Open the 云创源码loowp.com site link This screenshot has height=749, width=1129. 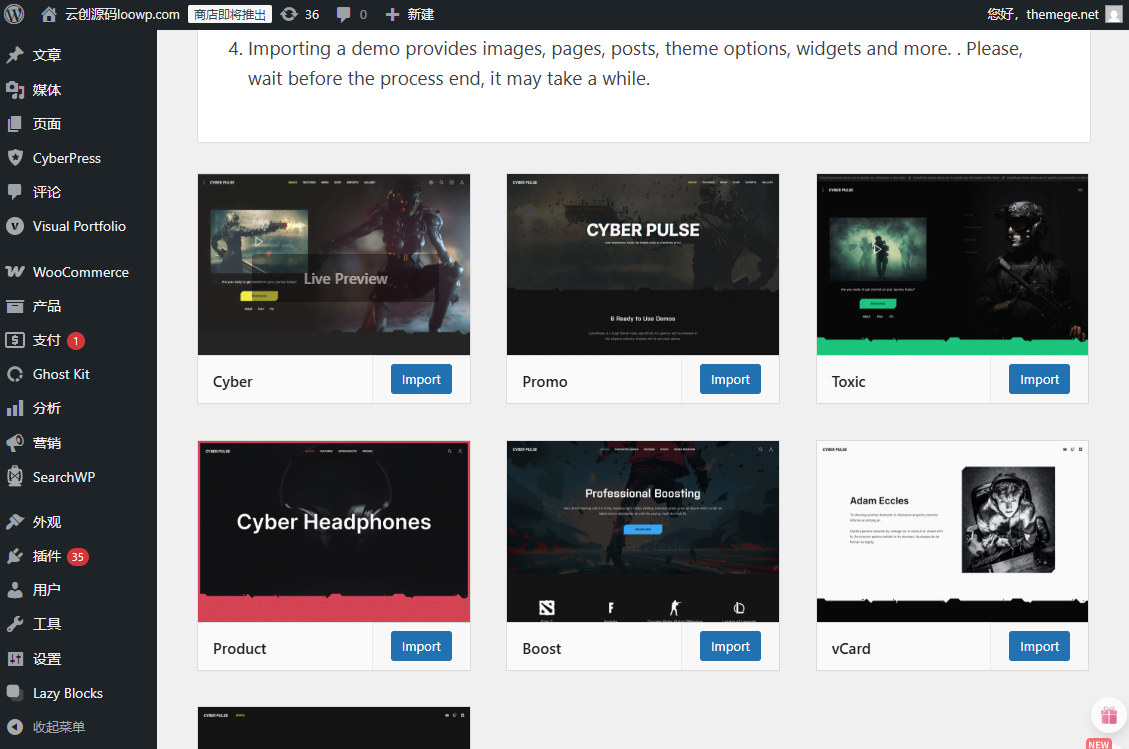(x=122, y=14)
